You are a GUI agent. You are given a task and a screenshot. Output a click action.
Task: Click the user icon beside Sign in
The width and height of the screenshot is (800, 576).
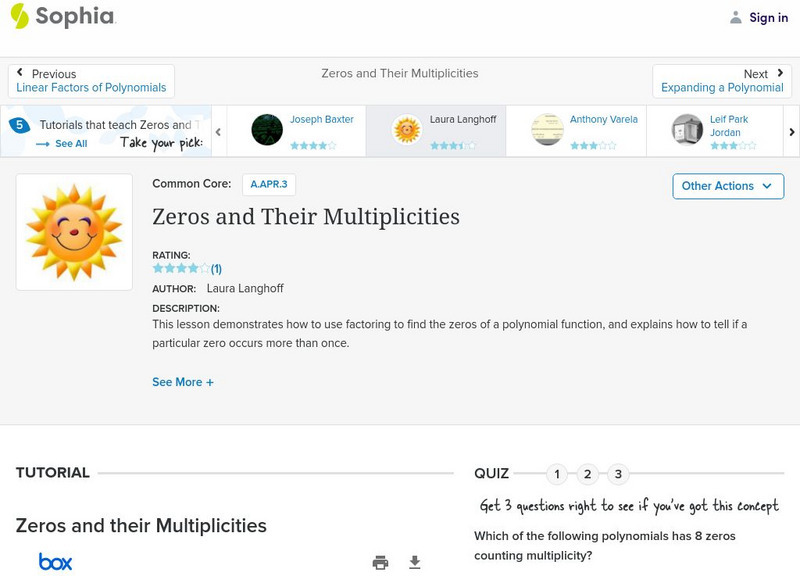tap(736, 17)
